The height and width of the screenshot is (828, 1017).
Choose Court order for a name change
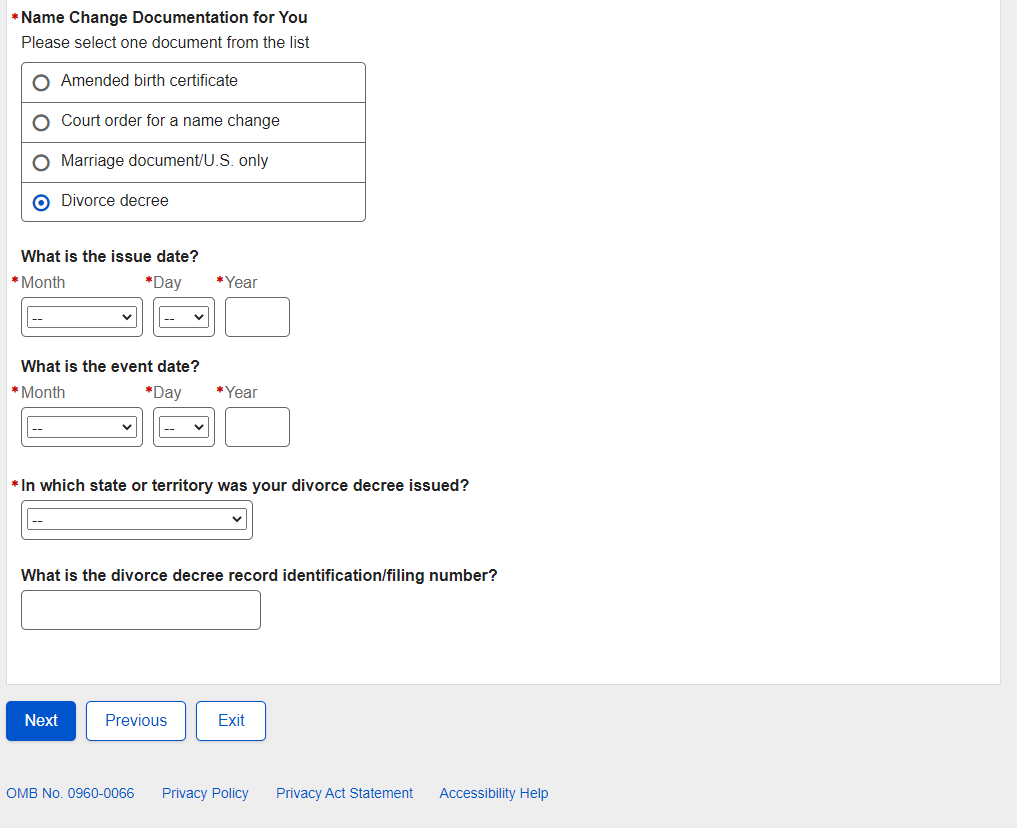[x=41, y=123]
